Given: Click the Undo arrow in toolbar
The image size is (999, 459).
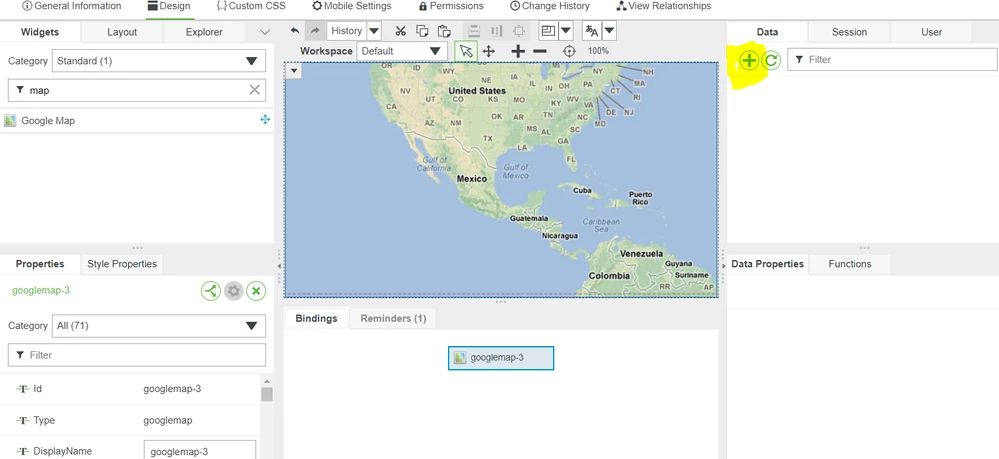Looking at the screenshot, I should click(294, 31).
